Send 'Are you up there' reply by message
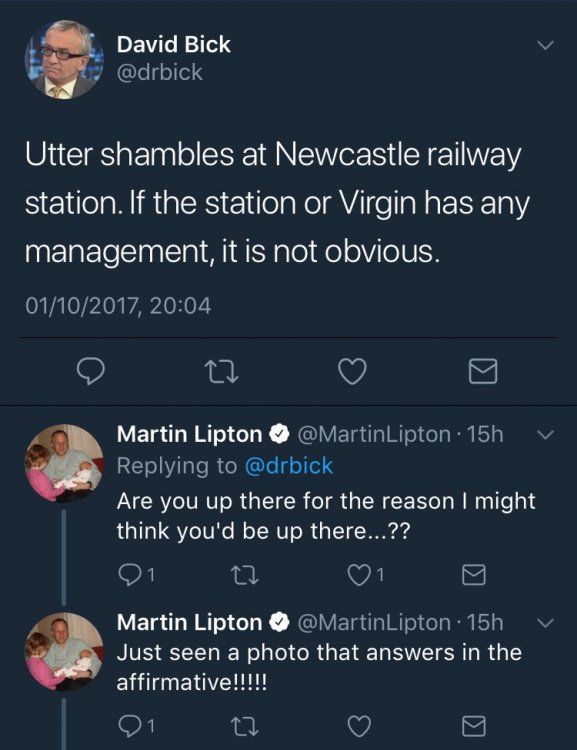This screenshot has height=750, width=577. 474,575
